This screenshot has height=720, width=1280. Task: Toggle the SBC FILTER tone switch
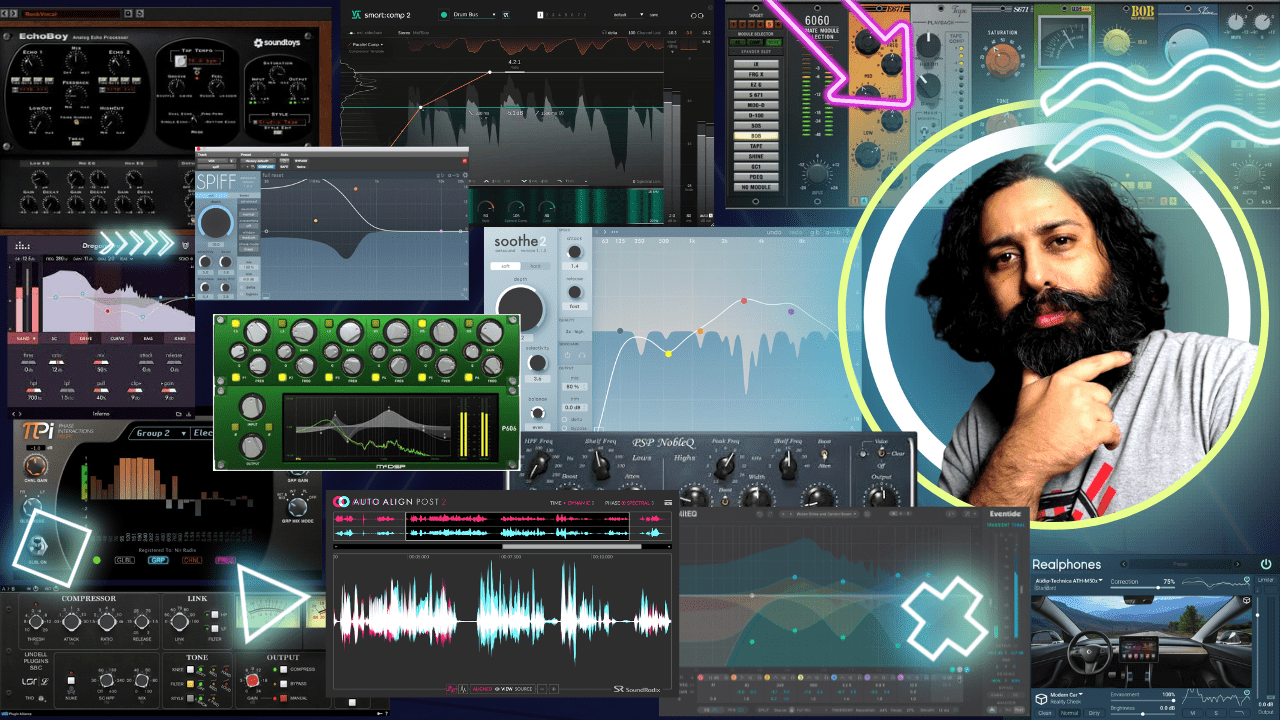190,684
